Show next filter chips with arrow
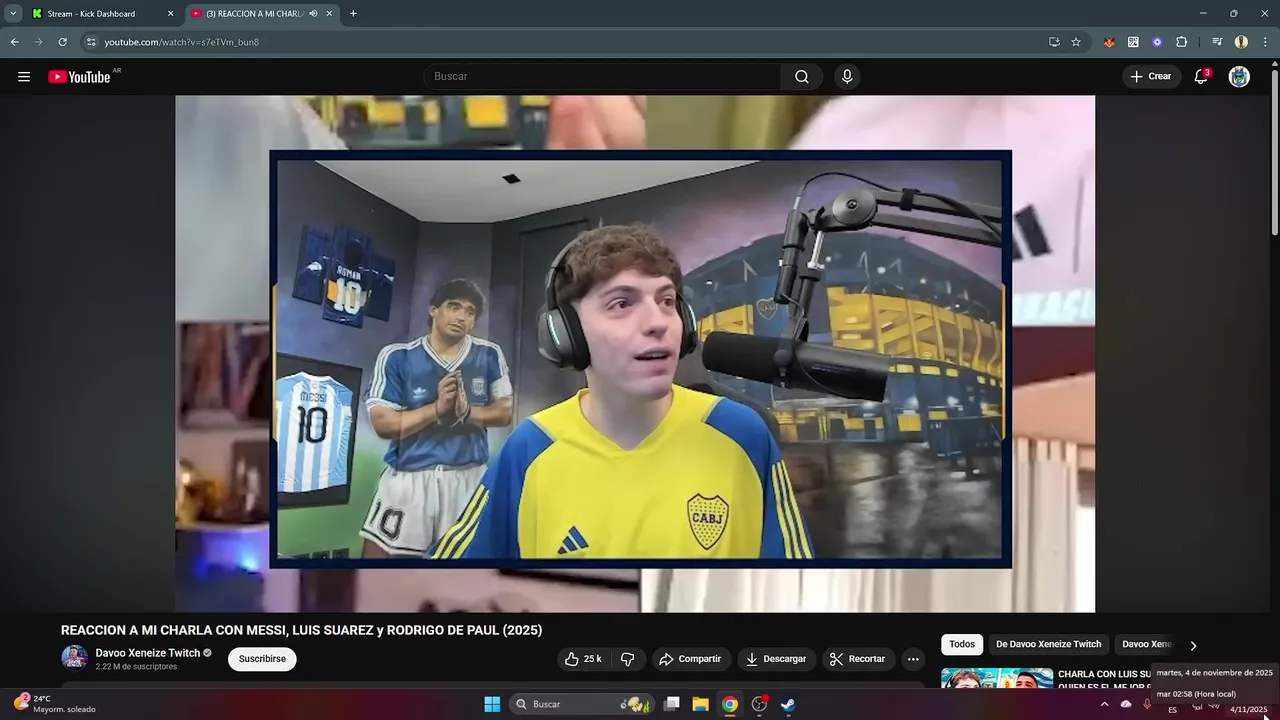Image resolution: width=1280 pixels, height=720 pixels. 1193,645
